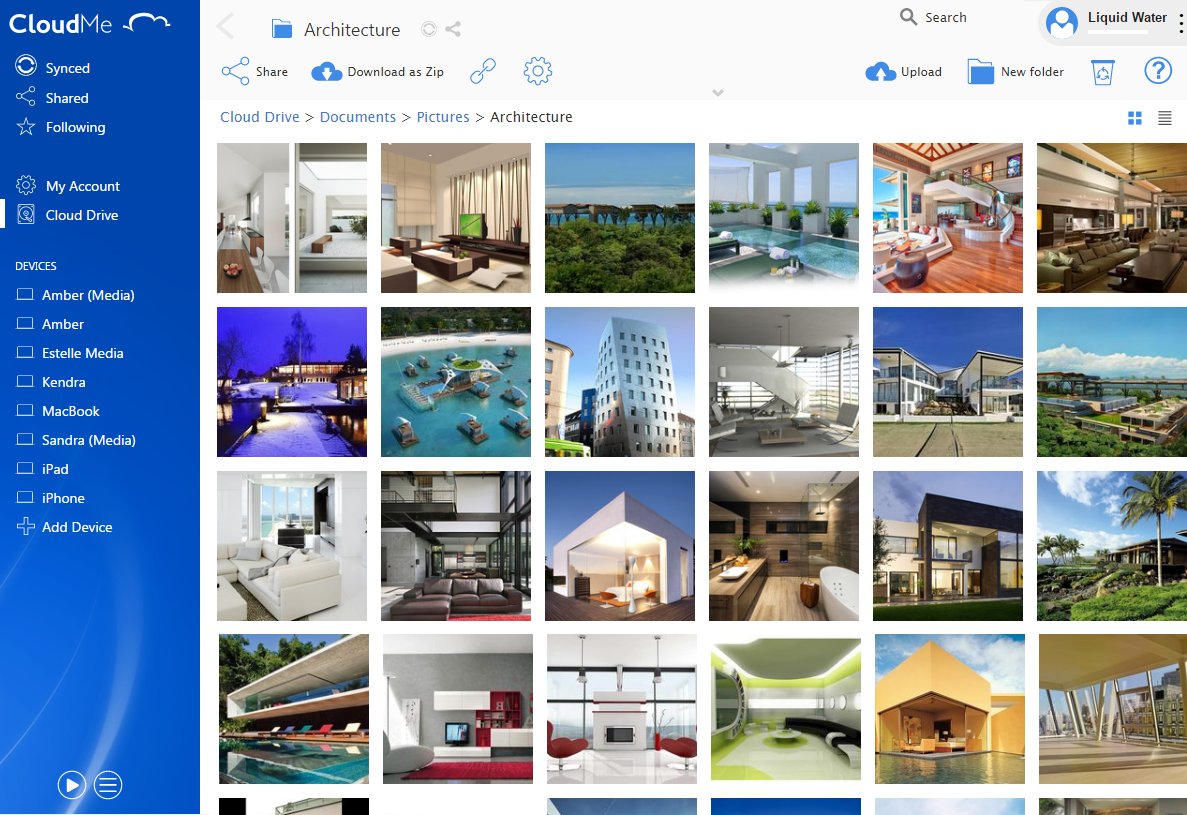Click the sync status icon next to Architecture
Screen dimensions: 1187x815
coord(428,29)
